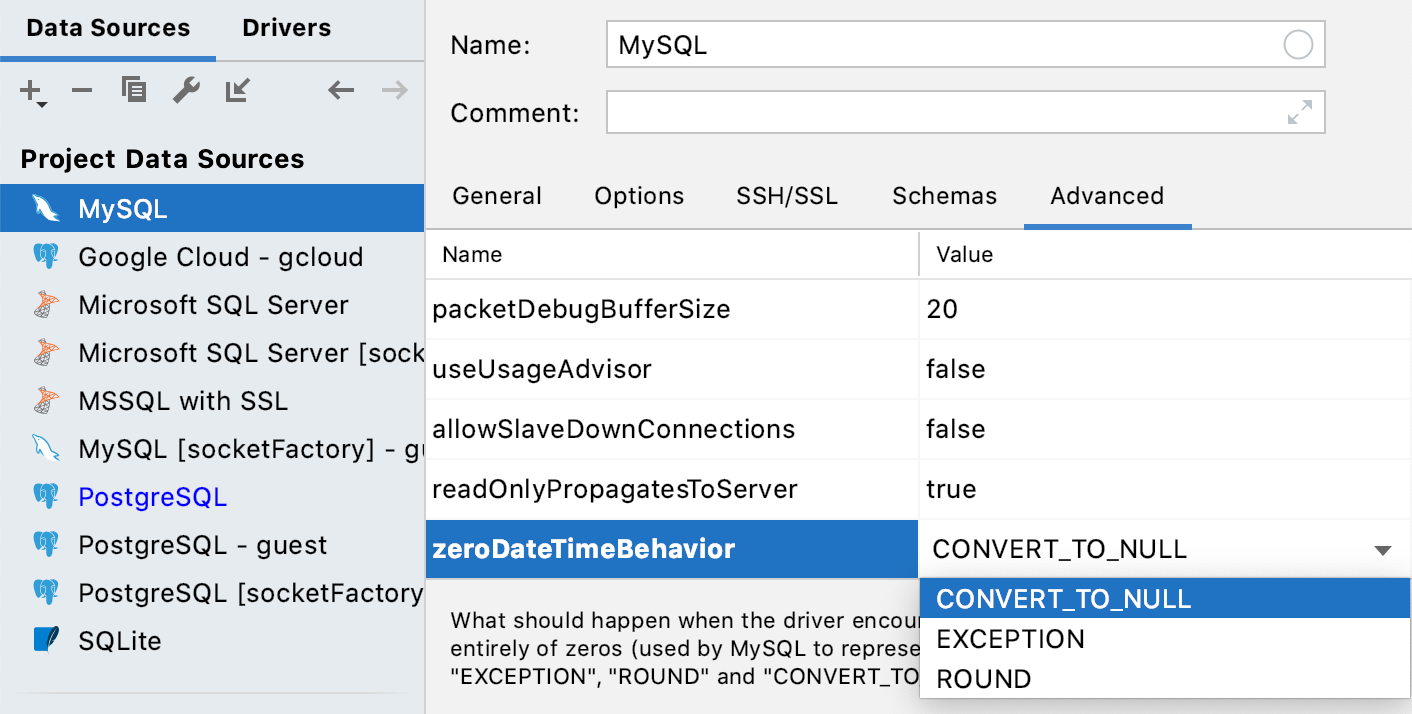This screenshot has height=714, width=1412.
Task: Open the zeroDateTimeBehavior value dropdown
Action: tap(1382, 549)
